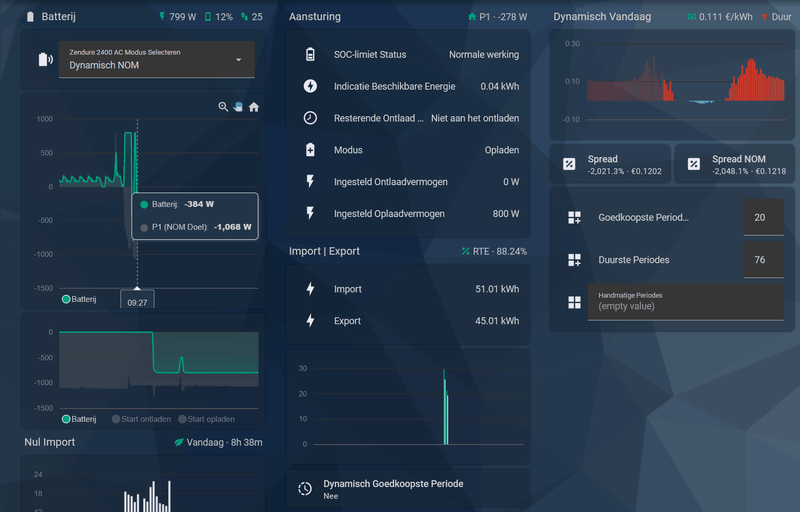Open the 0.04 kWh beschikbare energie value
Viewport: 800px width, 512px height.
tap(499, 86)
